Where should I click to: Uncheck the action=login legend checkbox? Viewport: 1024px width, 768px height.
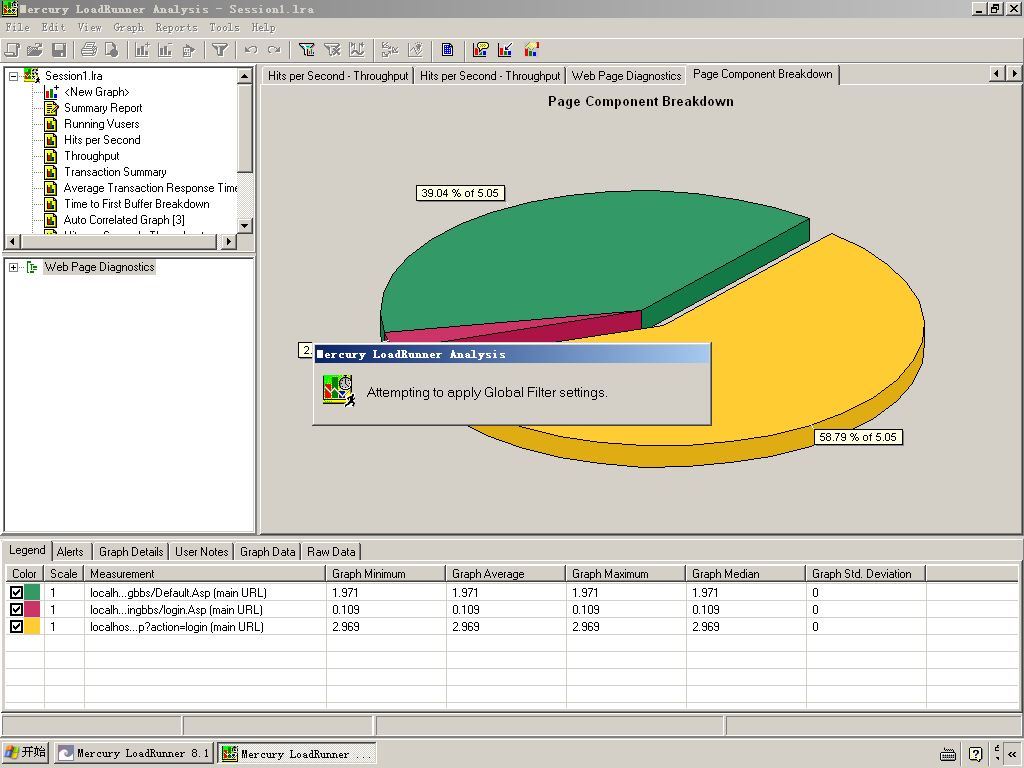click(x=16, y=627)
